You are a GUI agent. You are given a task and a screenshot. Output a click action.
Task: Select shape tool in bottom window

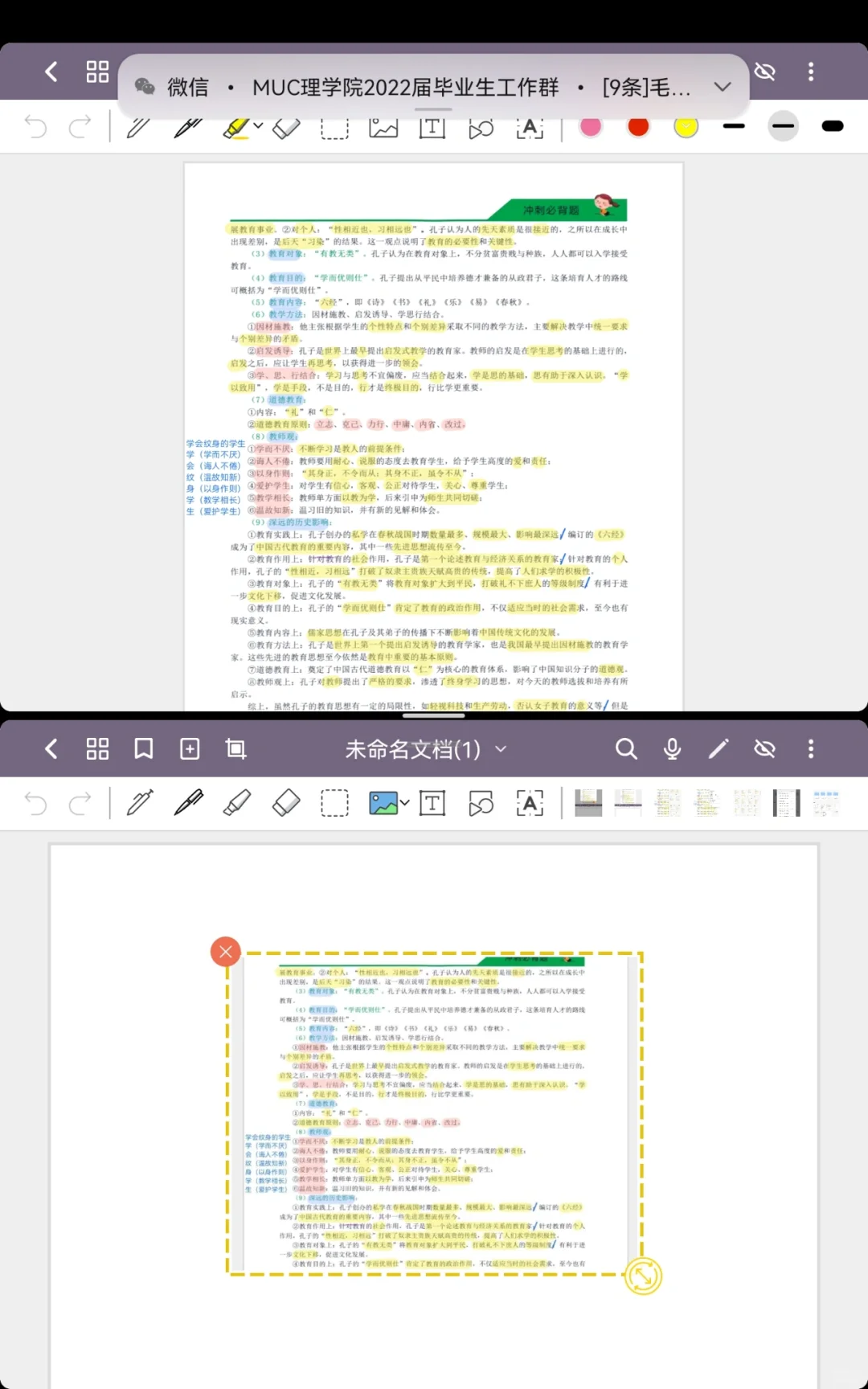click(x=481, y=803)
